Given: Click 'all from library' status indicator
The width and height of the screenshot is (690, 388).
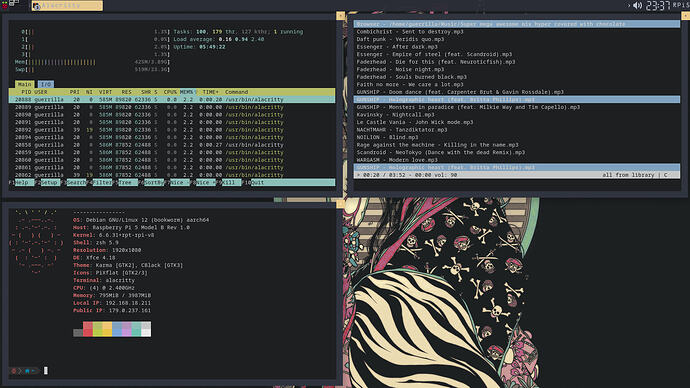Looking at the screenshot, I should (x=628, y=175).
